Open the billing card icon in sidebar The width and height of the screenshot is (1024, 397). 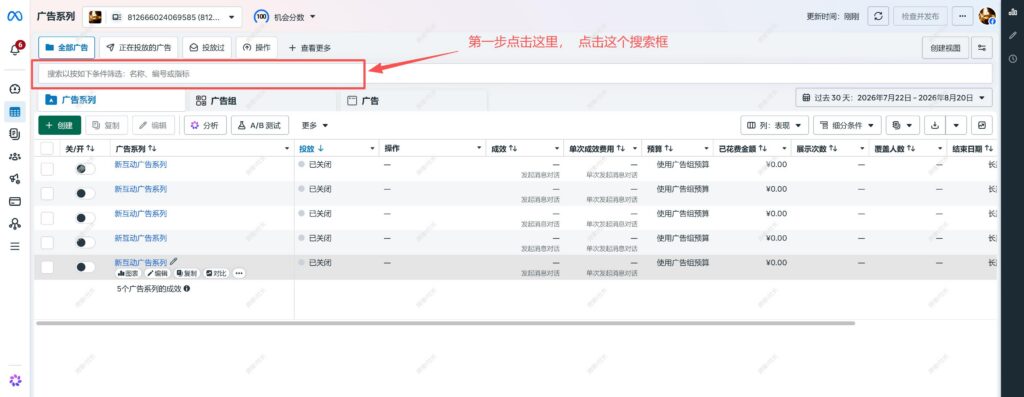click(x=14, y=201)
